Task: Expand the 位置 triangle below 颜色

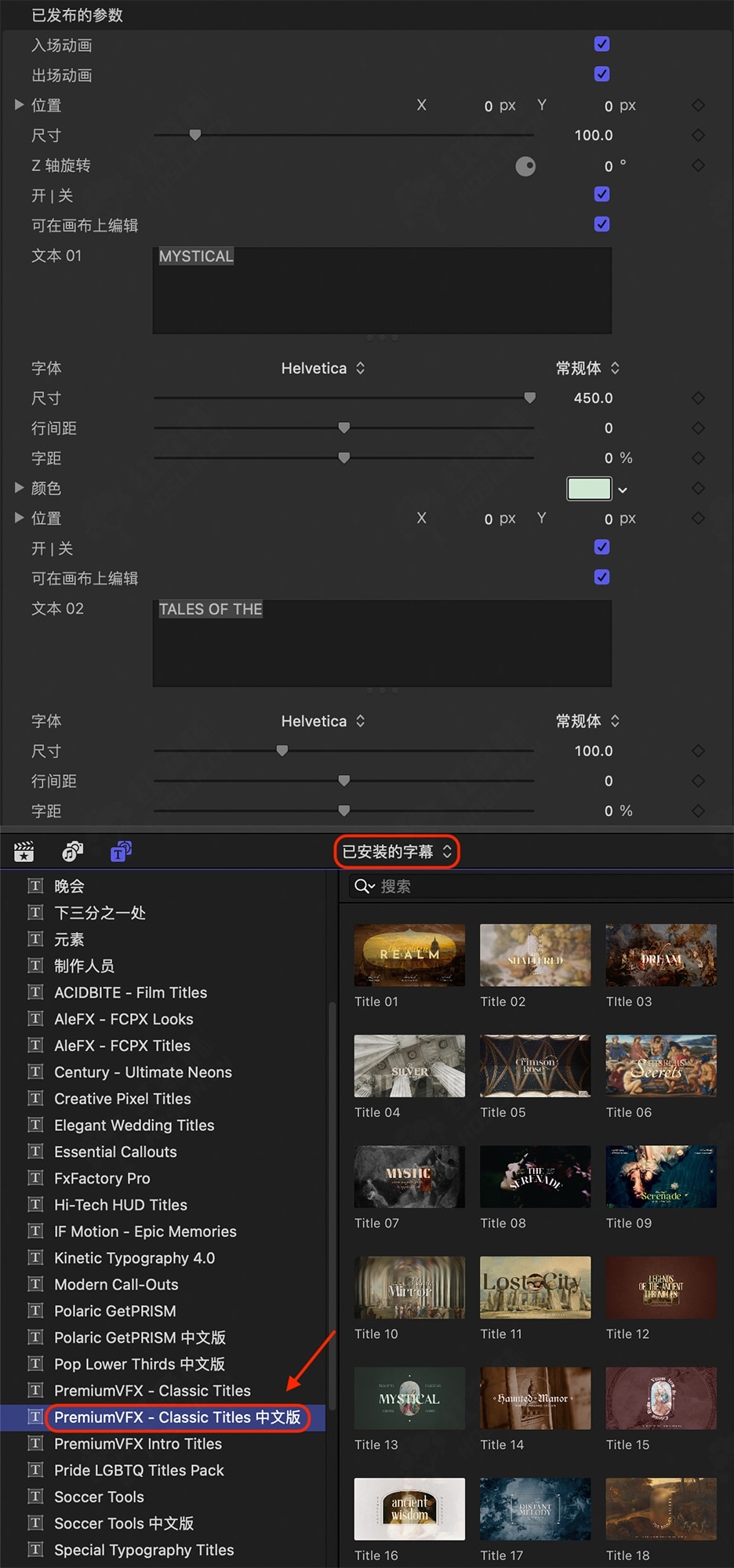Action: click(x=19, y=518)
